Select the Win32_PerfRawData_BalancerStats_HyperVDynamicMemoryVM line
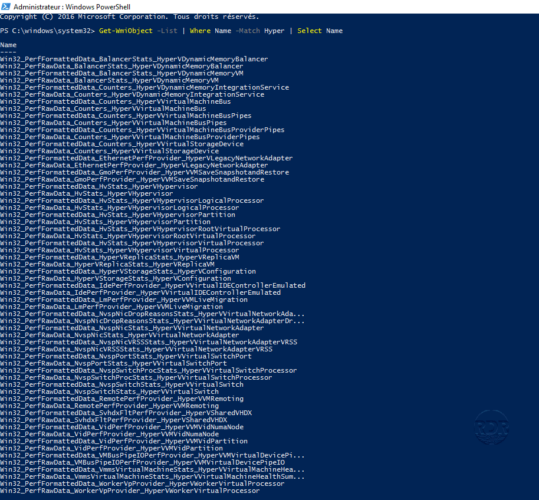This screenshot has width=539, height=500. click(109, 80)
